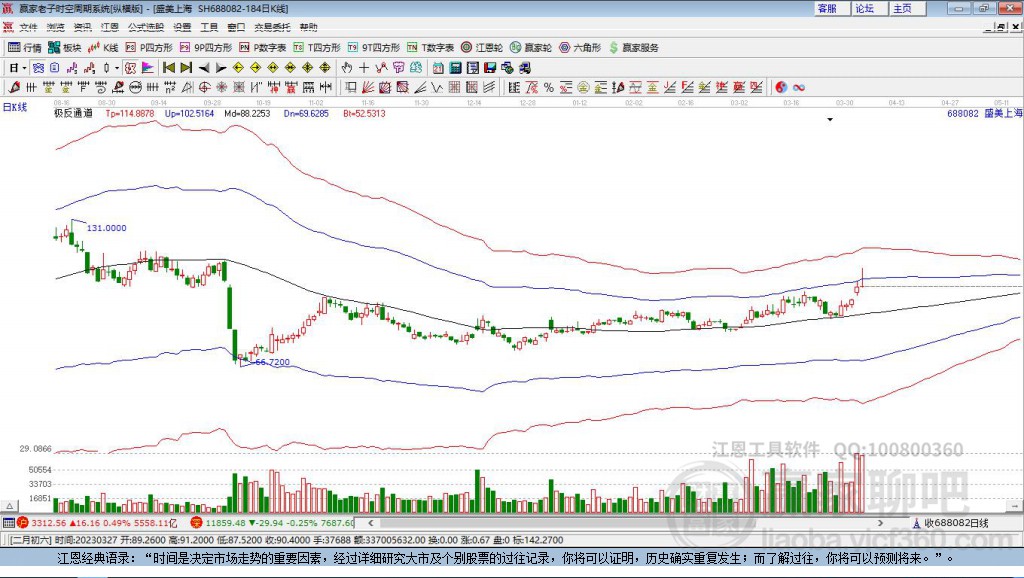Screen dimensions: 1024x578
Task: Open the 赢家轮 tool
Action: [531, 48]
